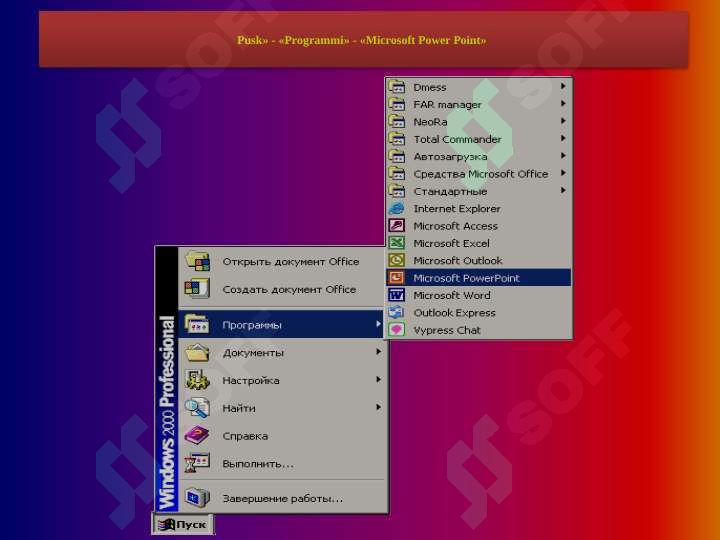Click Microsoft Access label text
720x540 pixels.
(x=456, y=226)
